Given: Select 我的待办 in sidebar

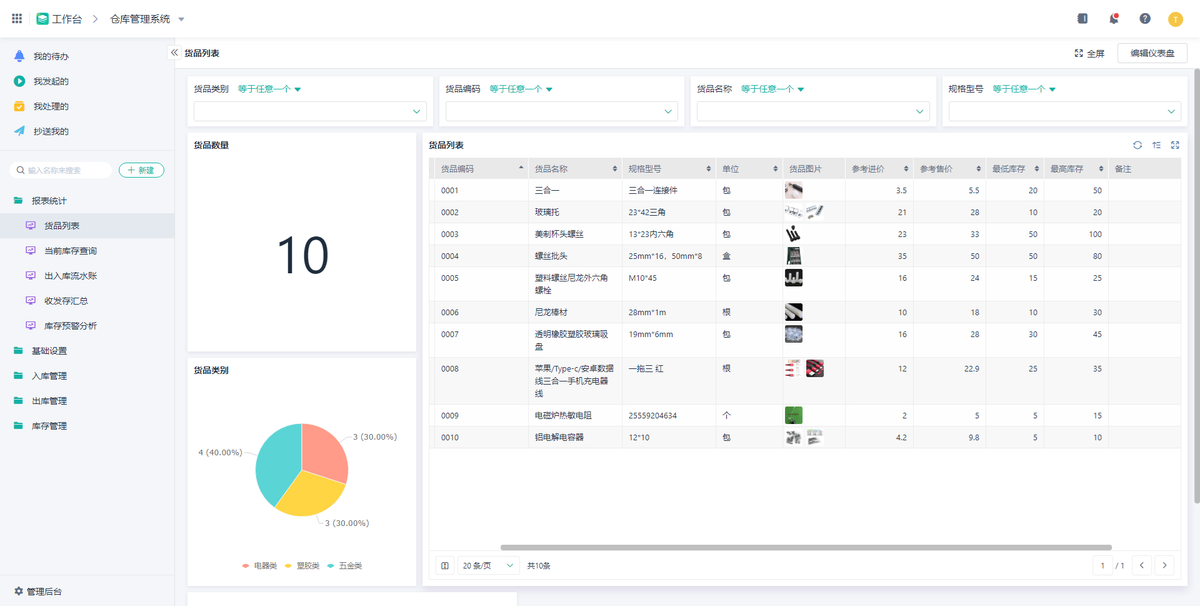Looking at the screenshot, I should pos(50,57).
